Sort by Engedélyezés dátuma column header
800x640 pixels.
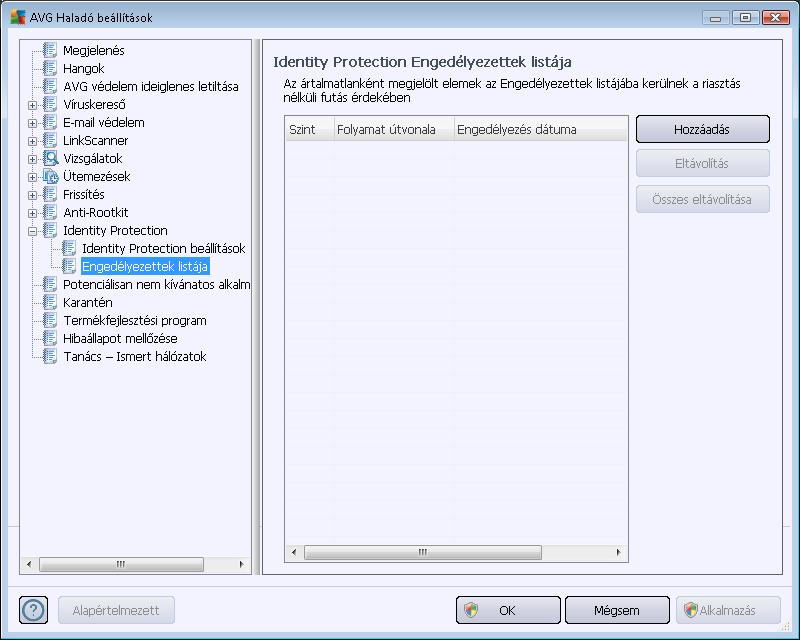click(x=540, y=130)
